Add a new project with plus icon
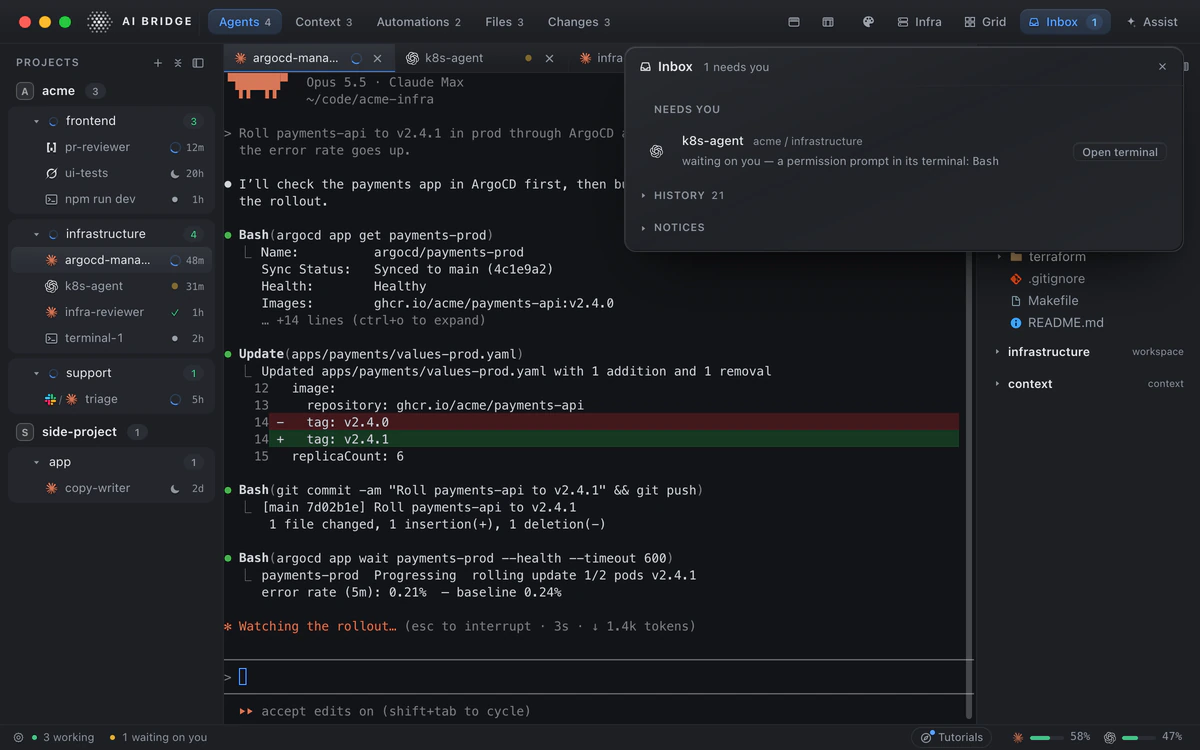This screenshot has height=750, width=1200. pyautogui.click(x=157, y=63)
